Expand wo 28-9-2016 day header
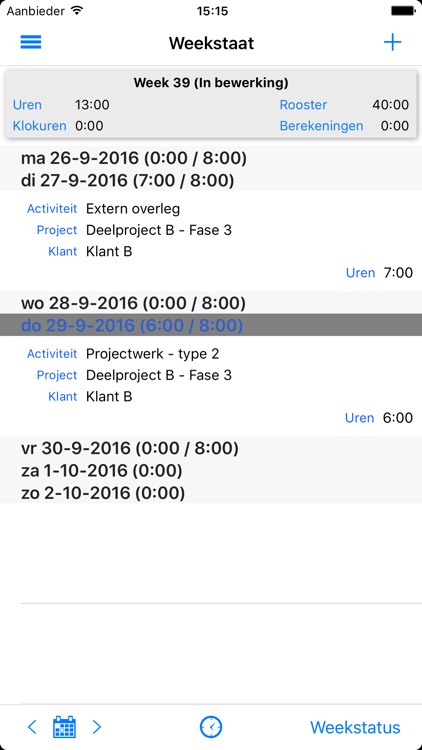This screenshot has width=422, height=750. coord(211,303)
